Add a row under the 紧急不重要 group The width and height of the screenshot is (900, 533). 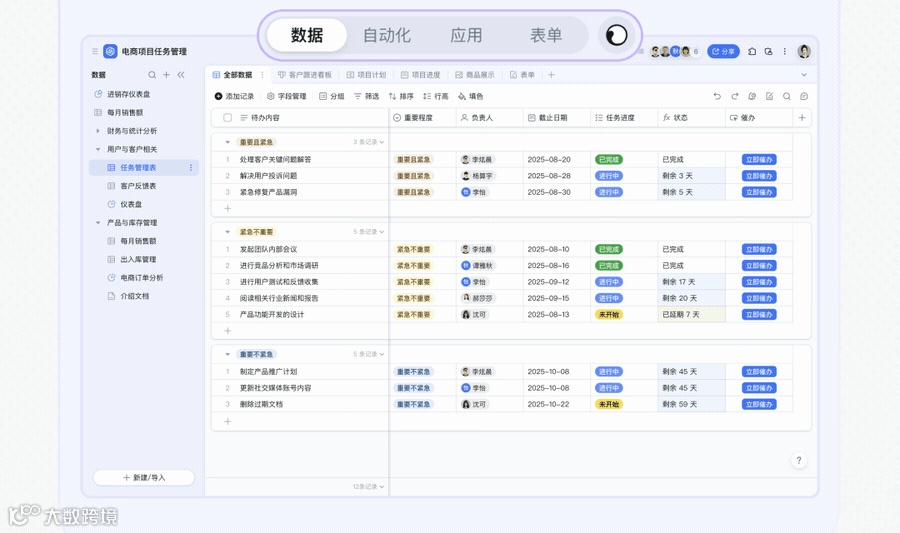(227, 330)
